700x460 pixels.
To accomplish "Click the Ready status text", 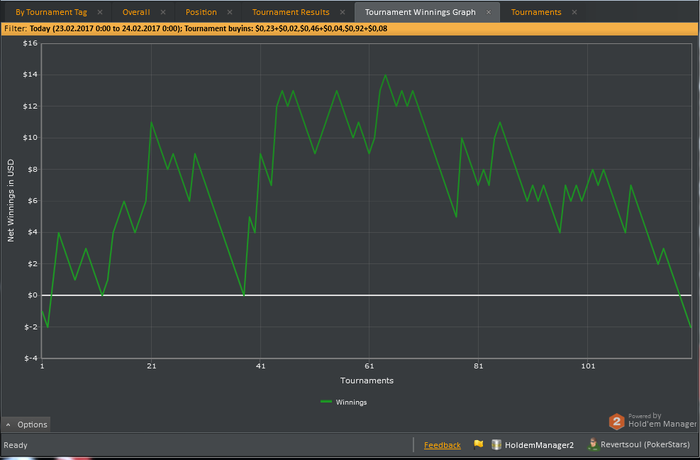I will (16, 445).
